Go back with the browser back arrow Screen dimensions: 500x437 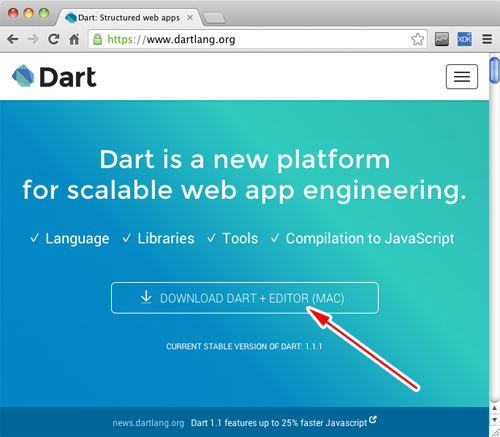click(13, 39)
